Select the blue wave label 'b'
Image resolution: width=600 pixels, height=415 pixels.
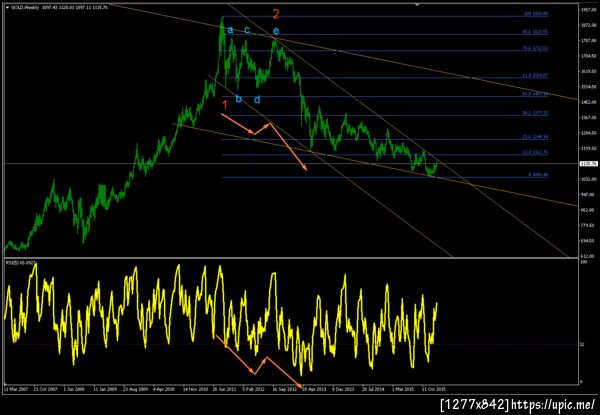click(238, 99)
